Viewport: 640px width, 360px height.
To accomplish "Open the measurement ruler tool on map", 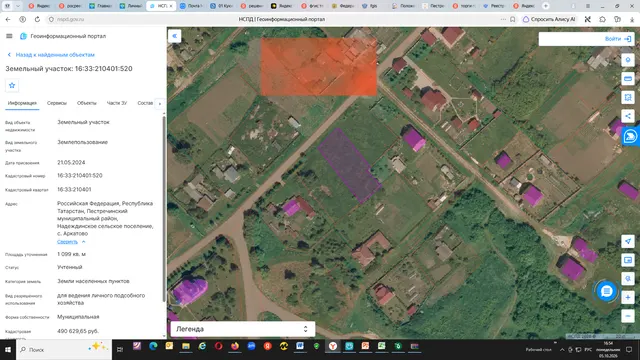I will (x=628, y=78).
